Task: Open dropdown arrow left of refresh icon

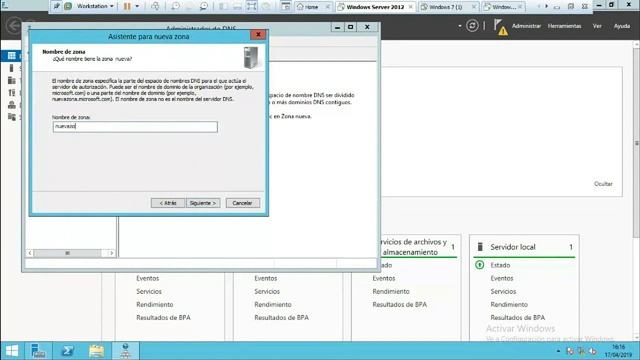Action: (460, 26)
